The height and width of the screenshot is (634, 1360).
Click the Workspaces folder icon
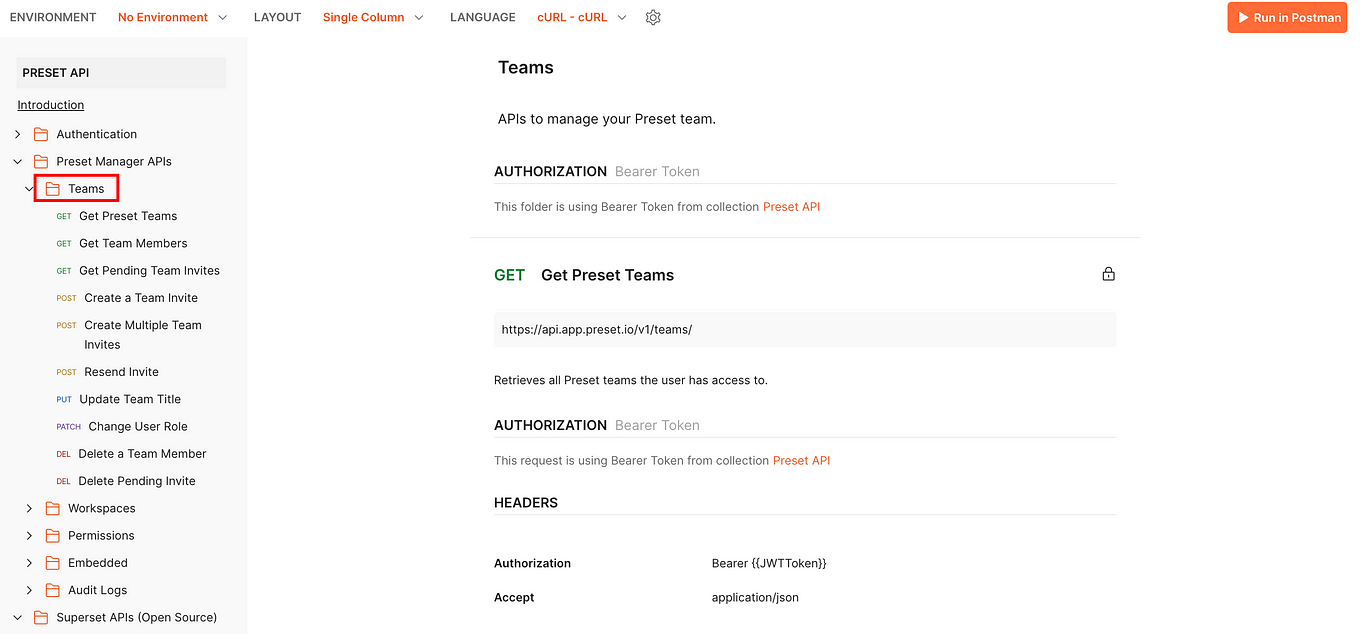click(51, 508)
